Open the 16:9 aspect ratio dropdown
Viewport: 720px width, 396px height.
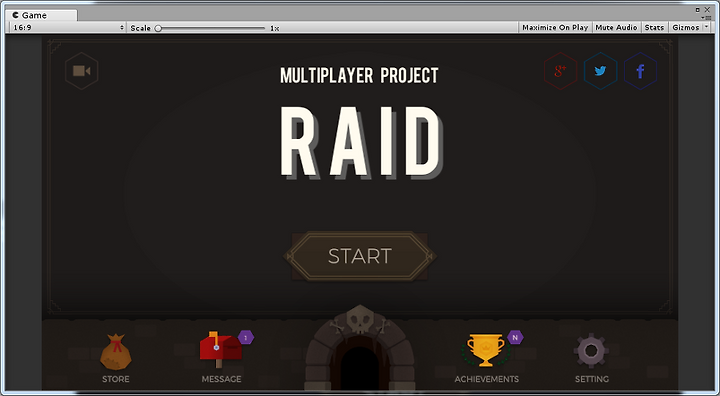pos(68,28)
